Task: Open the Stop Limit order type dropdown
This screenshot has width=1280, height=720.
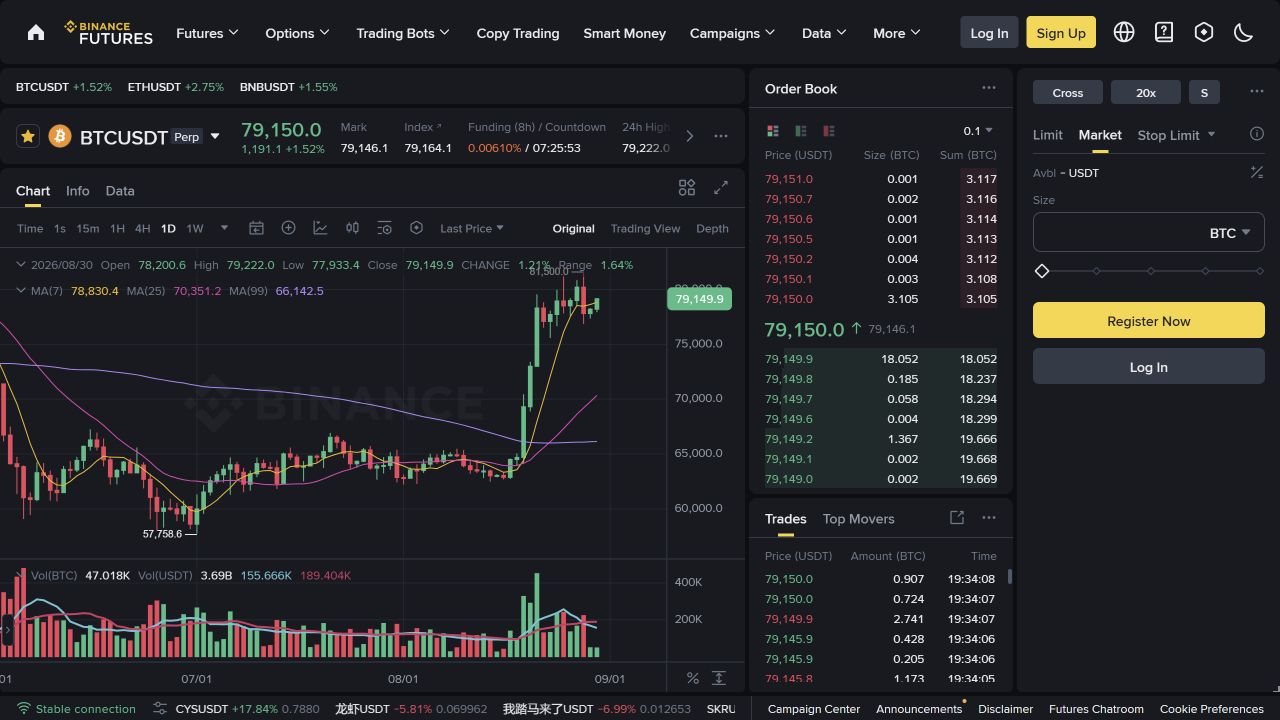Action: click(x=1176, y=135)
